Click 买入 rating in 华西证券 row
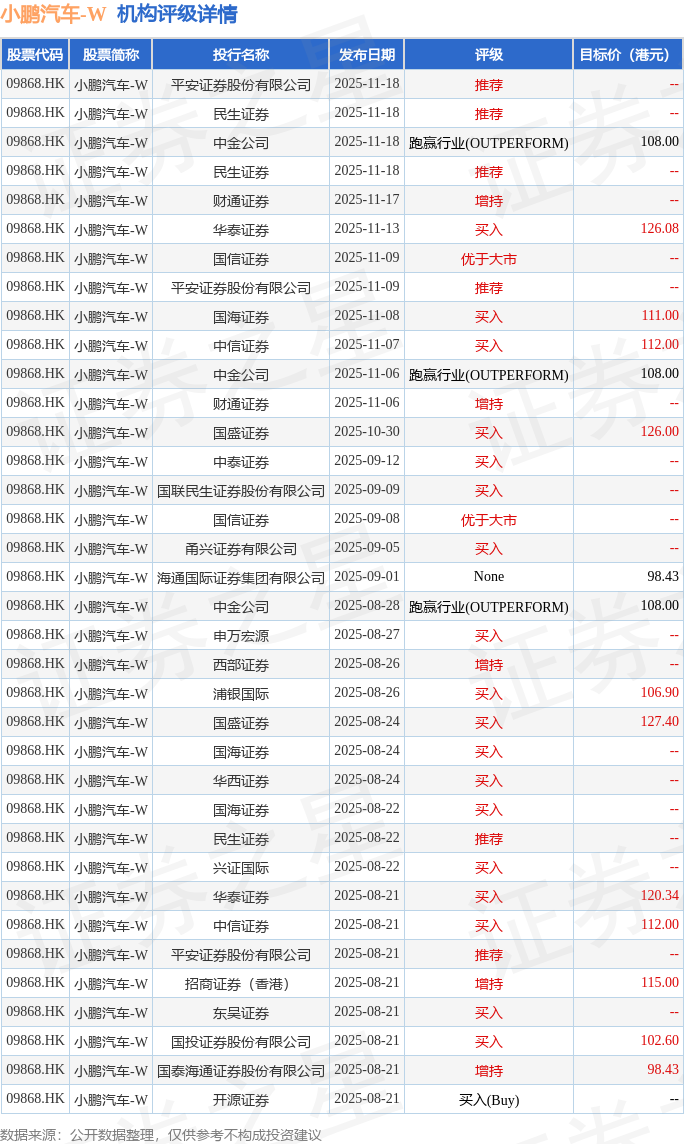This screenshot has height=1144, width=684. coord(489,781)
